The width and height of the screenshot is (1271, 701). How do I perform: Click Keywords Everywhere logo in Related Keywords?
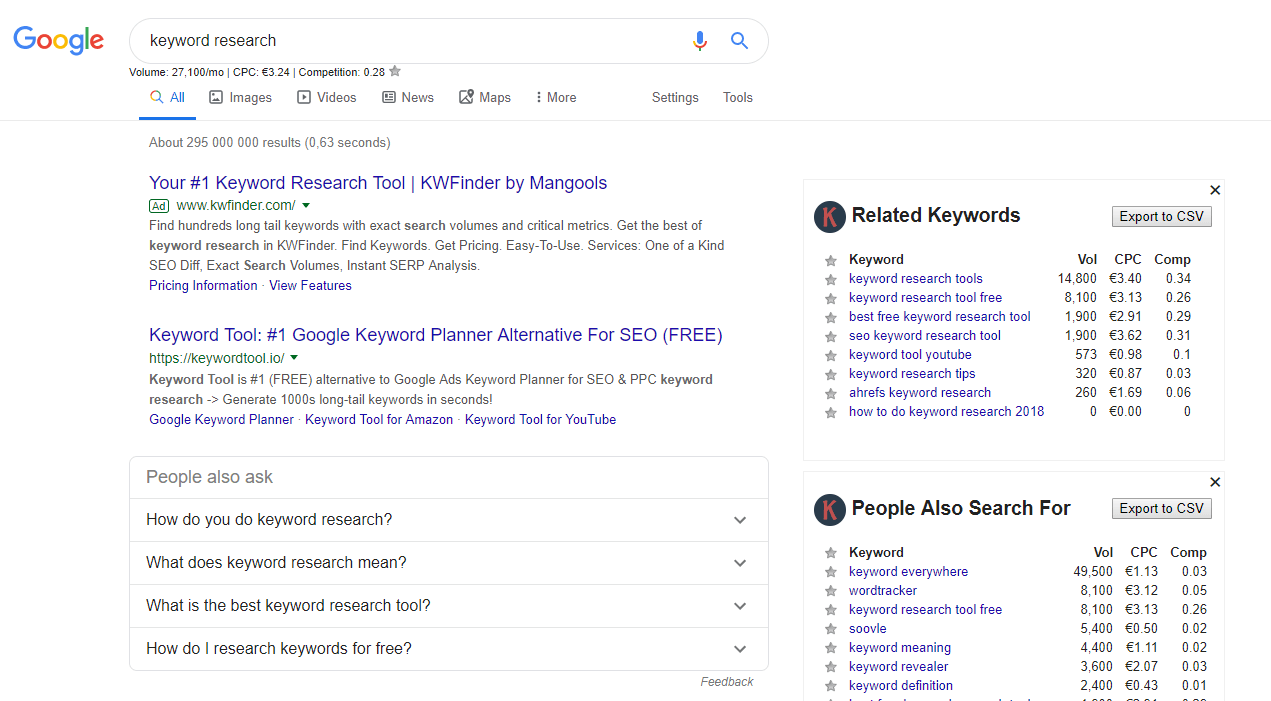830,217
